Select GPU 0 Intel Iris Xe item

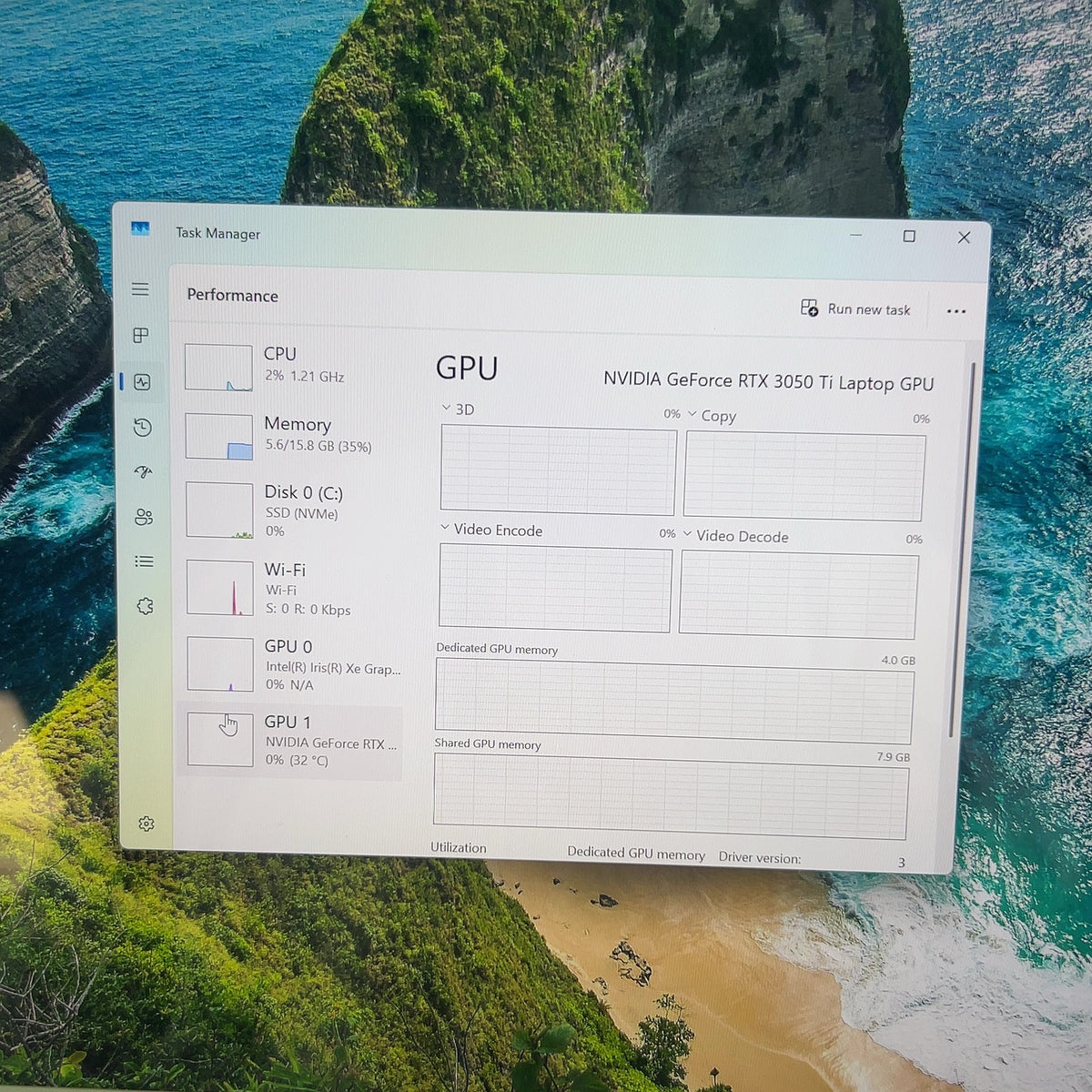(x=294, y=664)
